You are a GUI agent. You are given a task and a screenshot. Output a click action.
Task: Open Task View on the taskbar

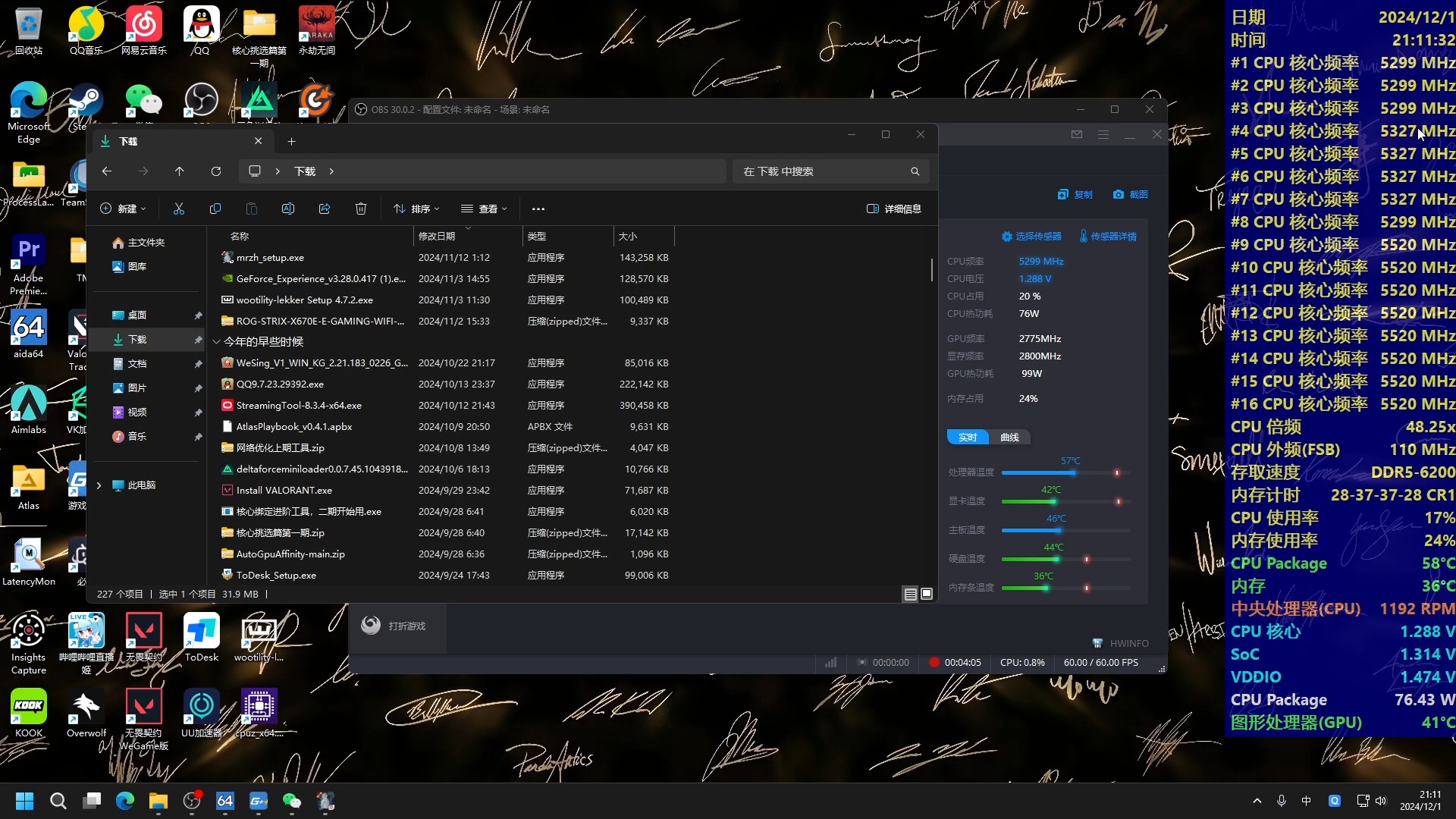pos(92,801)
